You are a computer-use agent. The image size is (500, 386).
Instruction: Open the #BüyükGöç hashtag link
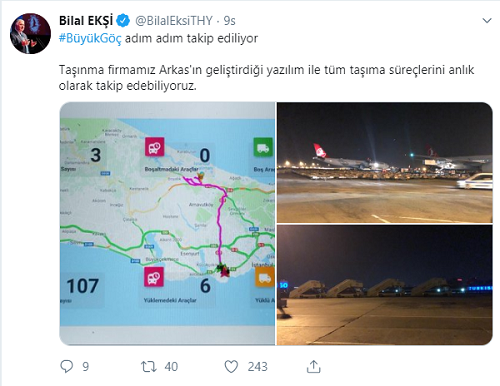click(x=90, y=38)
